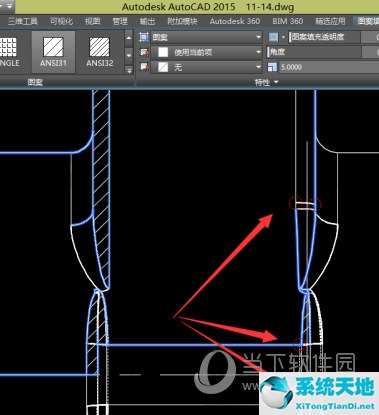Edit the scale value 5.0000
Viewport: 379px width, 415px height.
point(328,67)
